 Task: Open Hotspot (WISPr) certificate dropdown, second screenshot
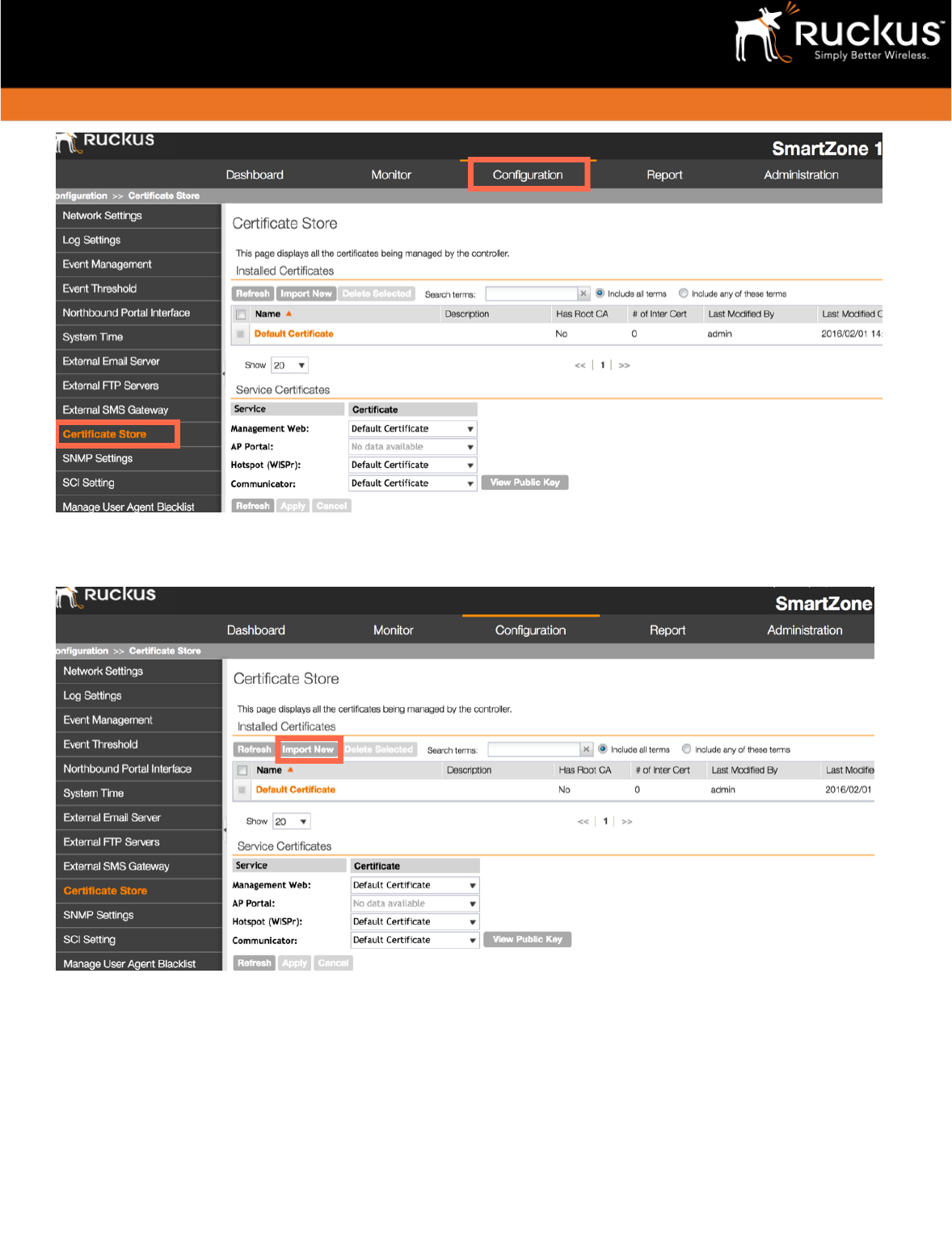pyautogui.click(x=415, y=921)
